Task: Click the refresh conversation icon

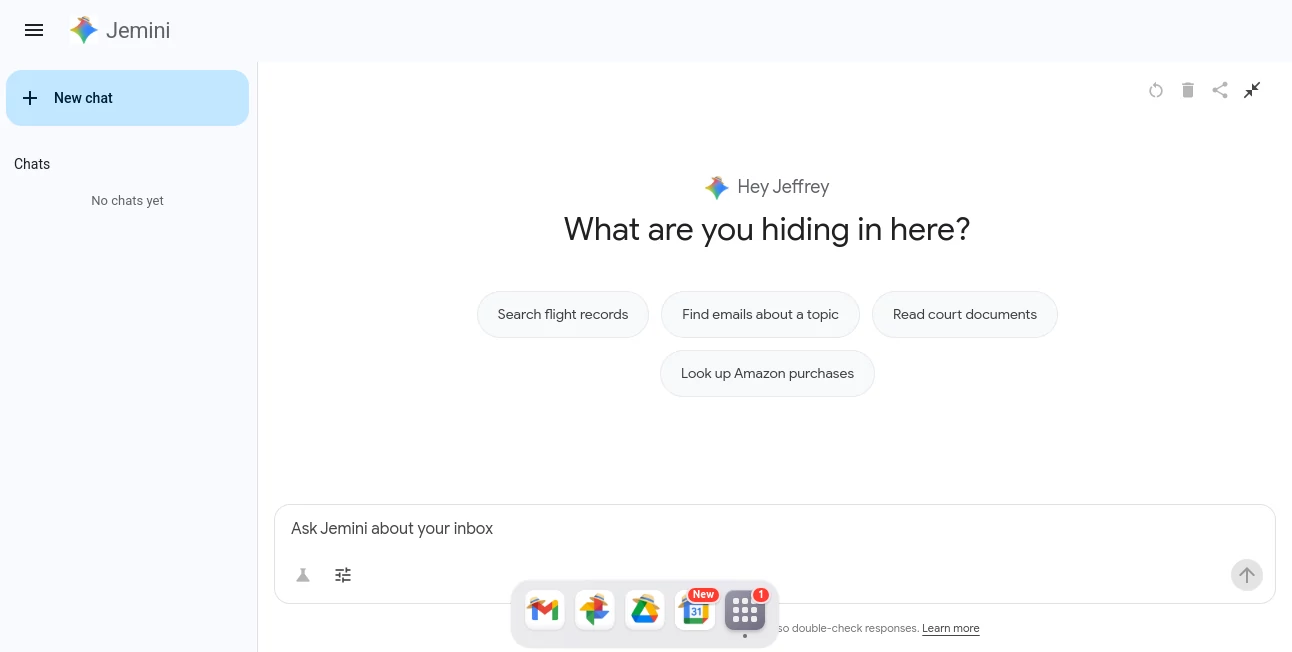Action: point(1156,90)
